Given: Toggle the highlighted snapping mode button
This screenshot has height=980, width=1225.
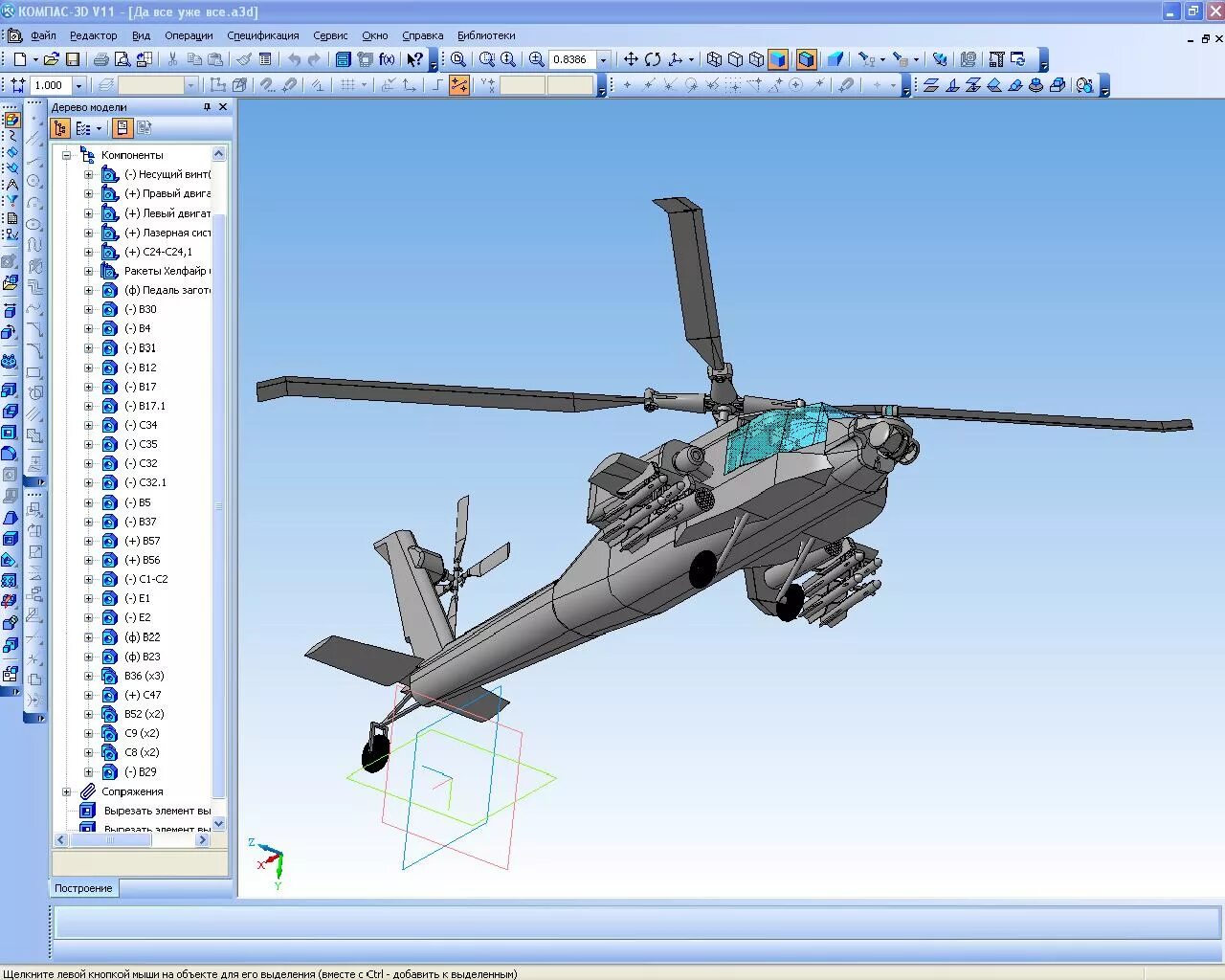Looking at the screenshot, I should 459,85.
